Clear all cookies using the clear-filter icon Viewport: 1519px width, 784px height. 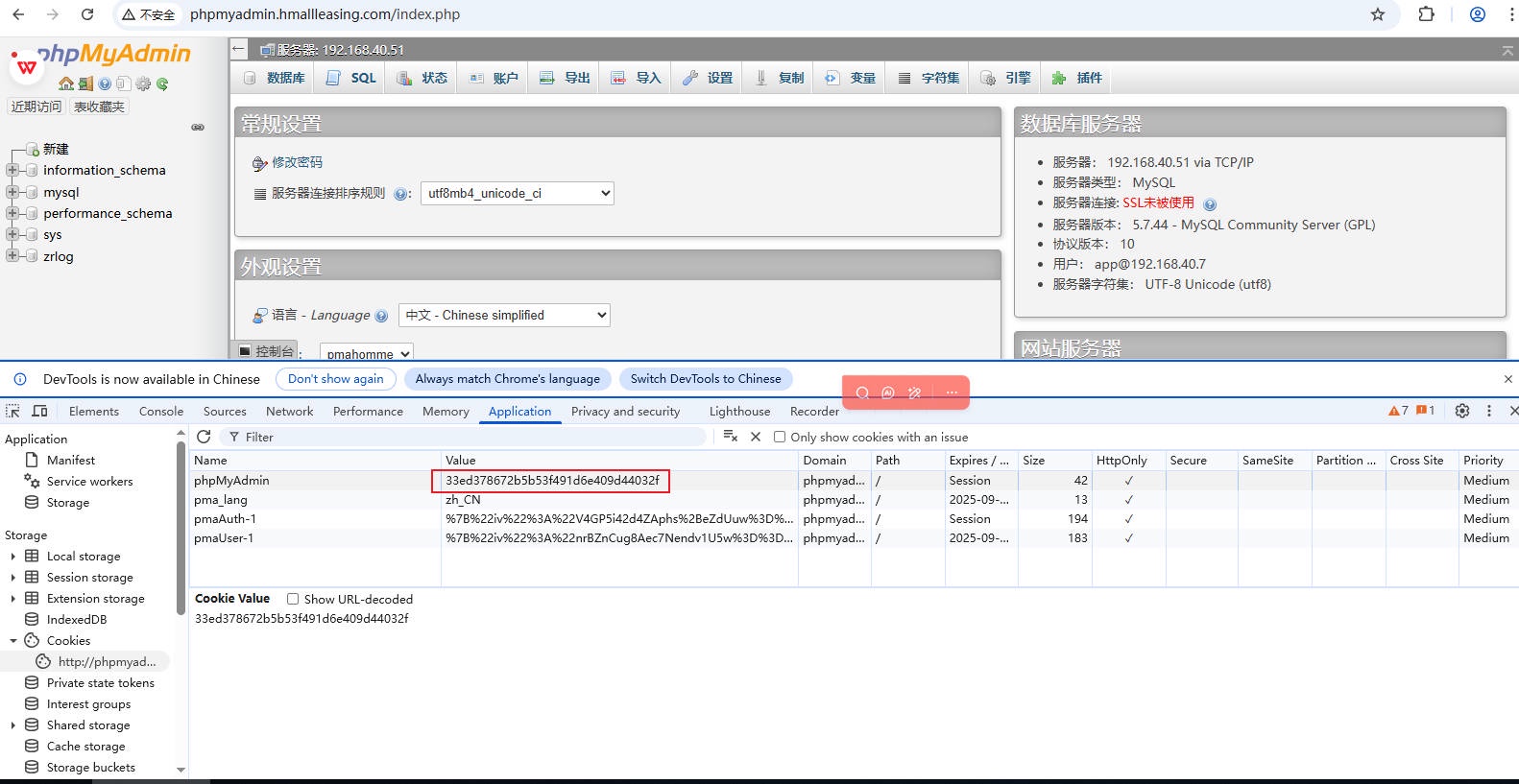coord(731,437)
